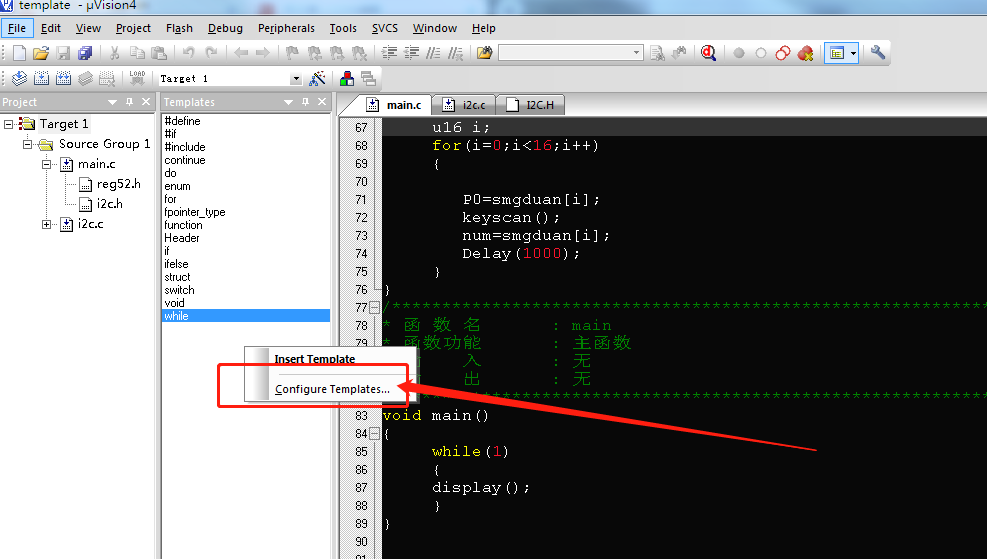Save all files icon
This screenshot has width=987, height=559.
tap(85, 54)
